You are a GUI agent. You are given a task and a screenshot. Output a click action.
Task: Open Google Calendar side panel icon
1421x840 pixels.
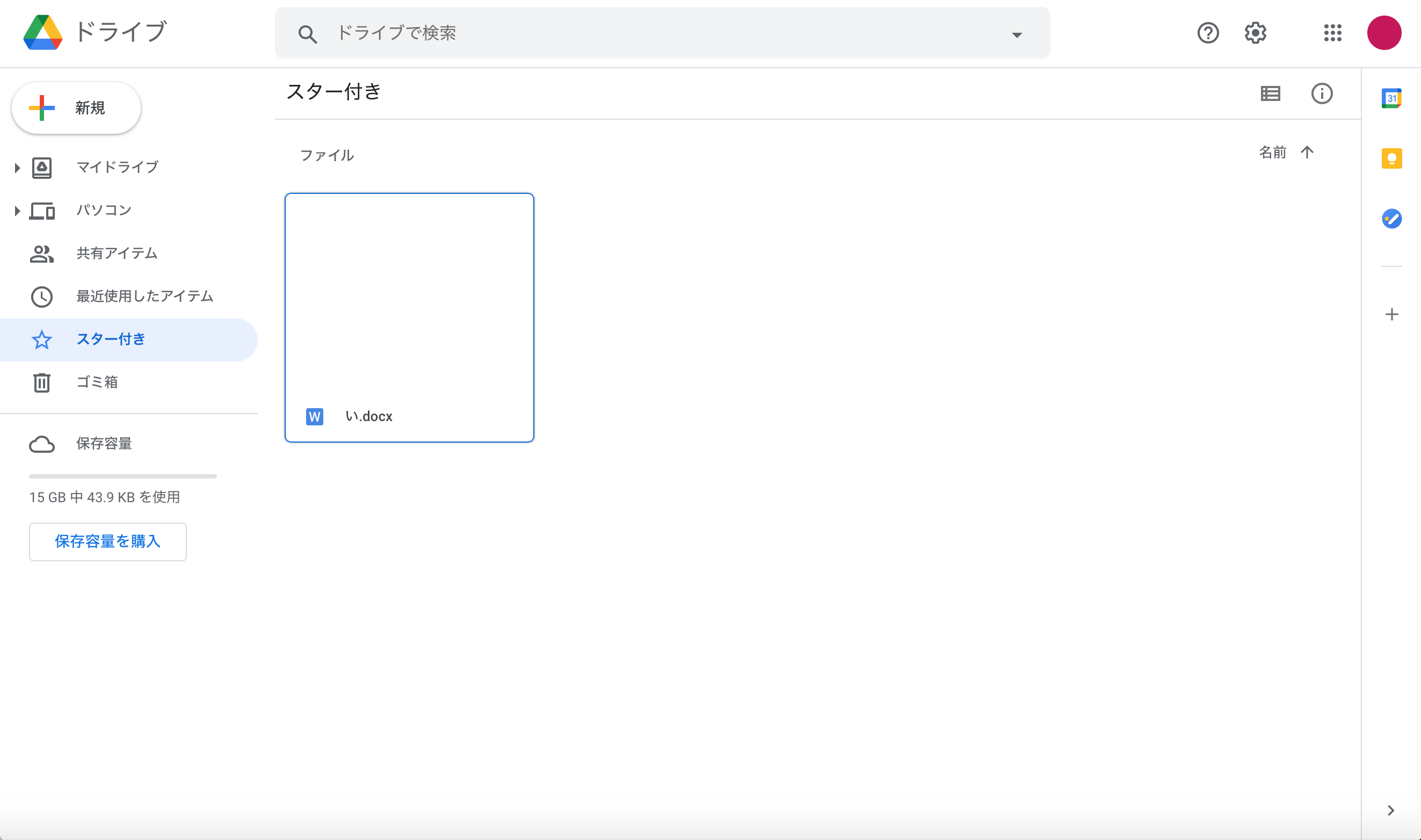click(1391, 98)
